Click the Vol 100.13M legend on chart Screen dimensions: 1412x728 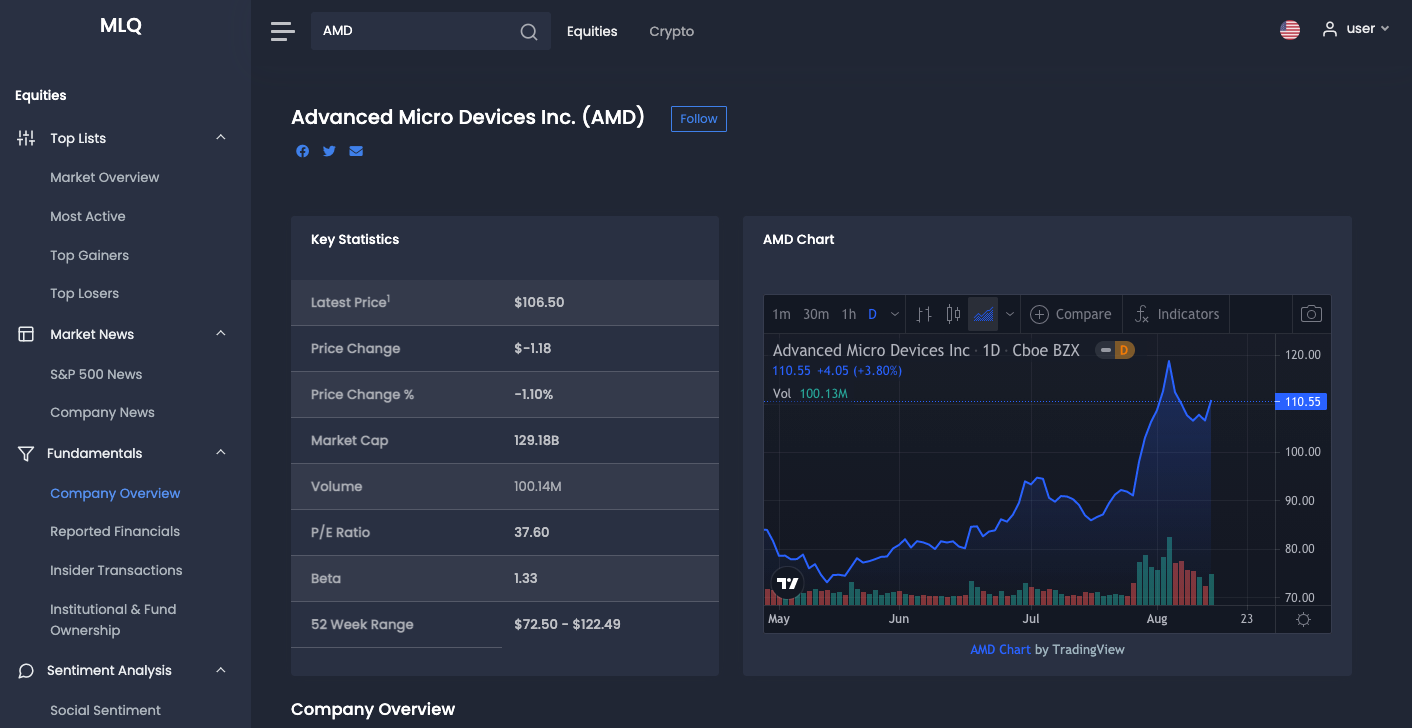[x=810, y=393]
